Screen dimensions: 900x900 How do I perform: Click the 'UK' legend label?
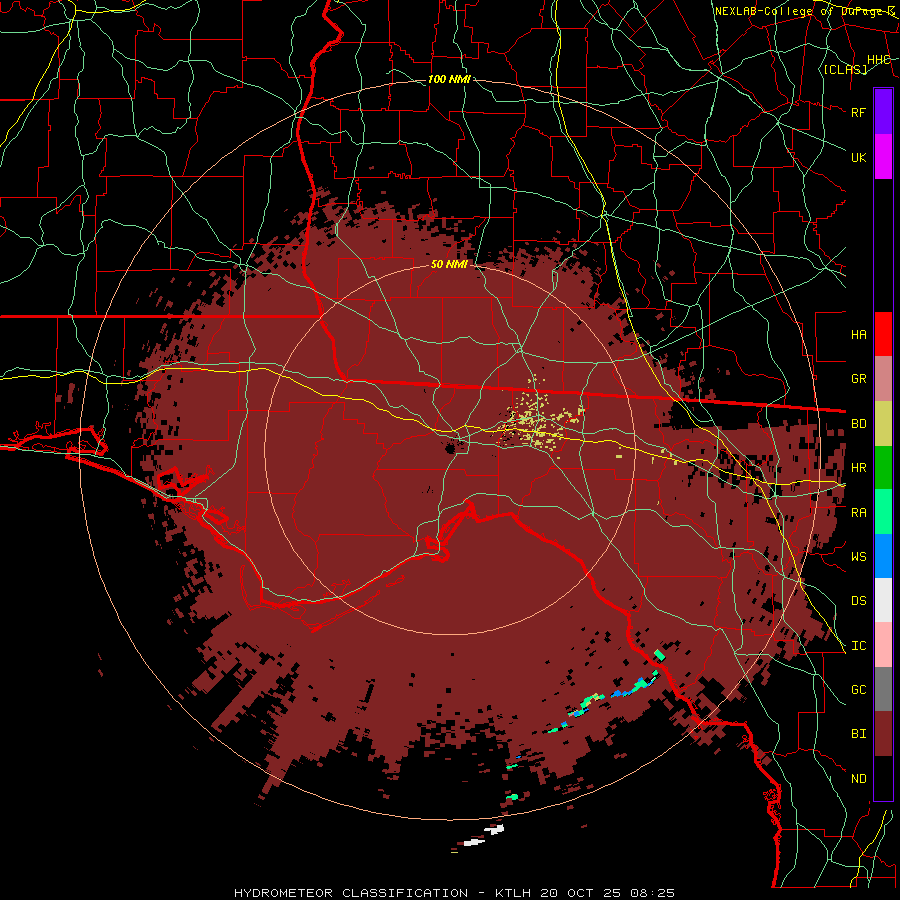click(859, 157)
